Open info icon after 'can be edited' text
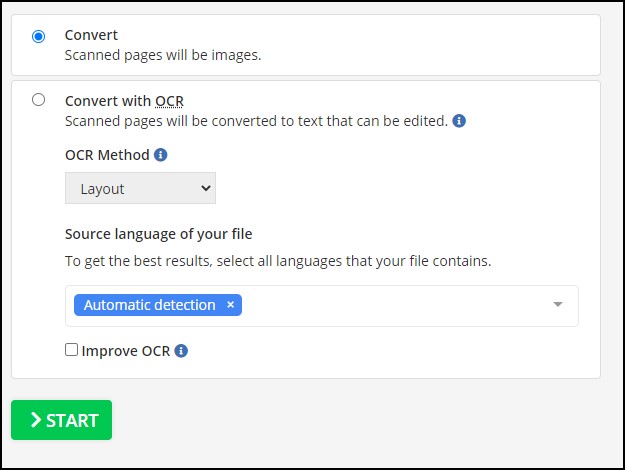This screenshot has height=470, width=625. pyautogui.click(x=459, y=121)
